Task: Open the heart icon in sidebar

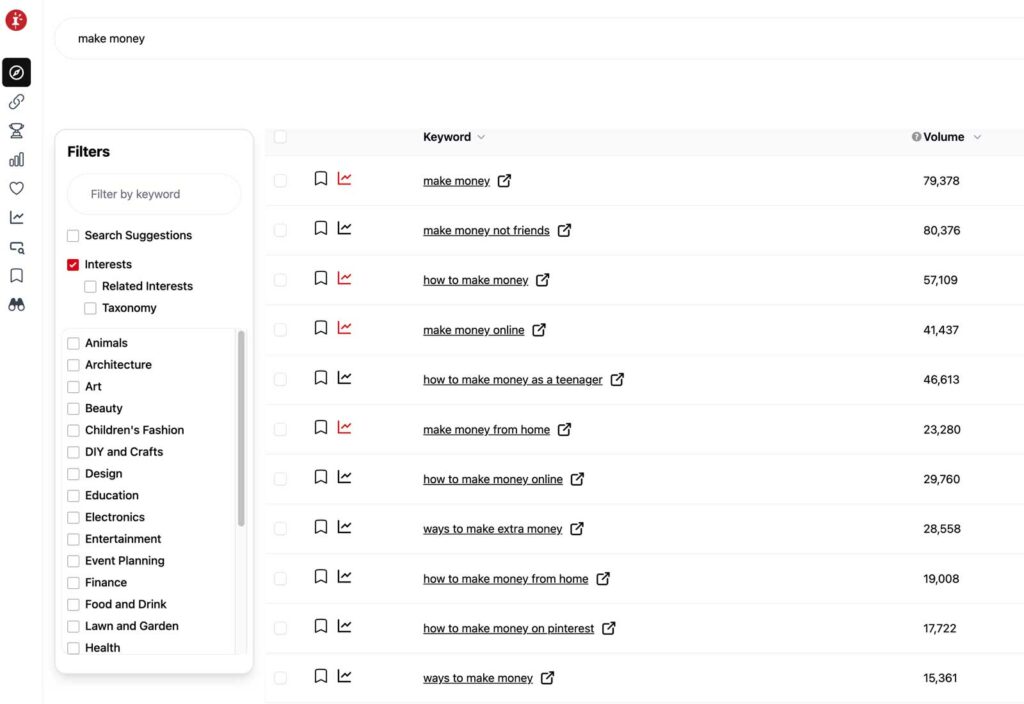Action: [x=16, y=188]
